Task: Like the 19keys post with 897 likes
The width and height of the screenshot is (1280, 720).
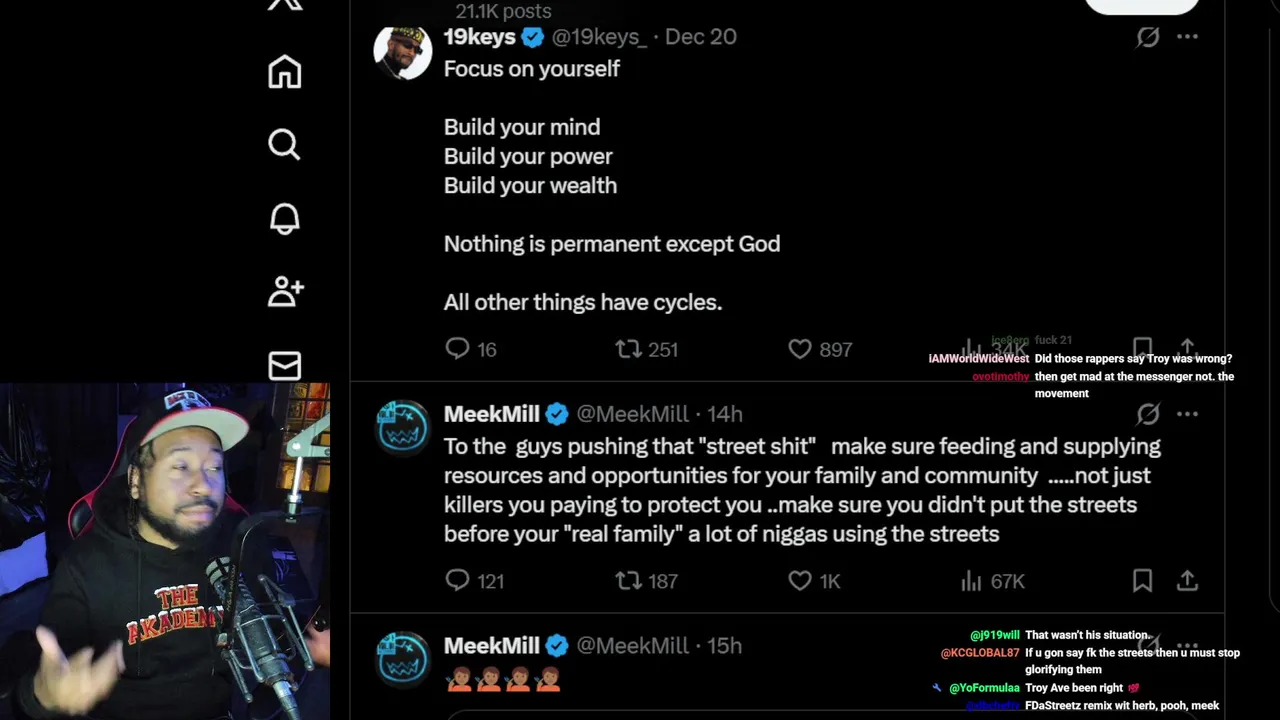Action: pyautogui.click(x=800, y=348)
